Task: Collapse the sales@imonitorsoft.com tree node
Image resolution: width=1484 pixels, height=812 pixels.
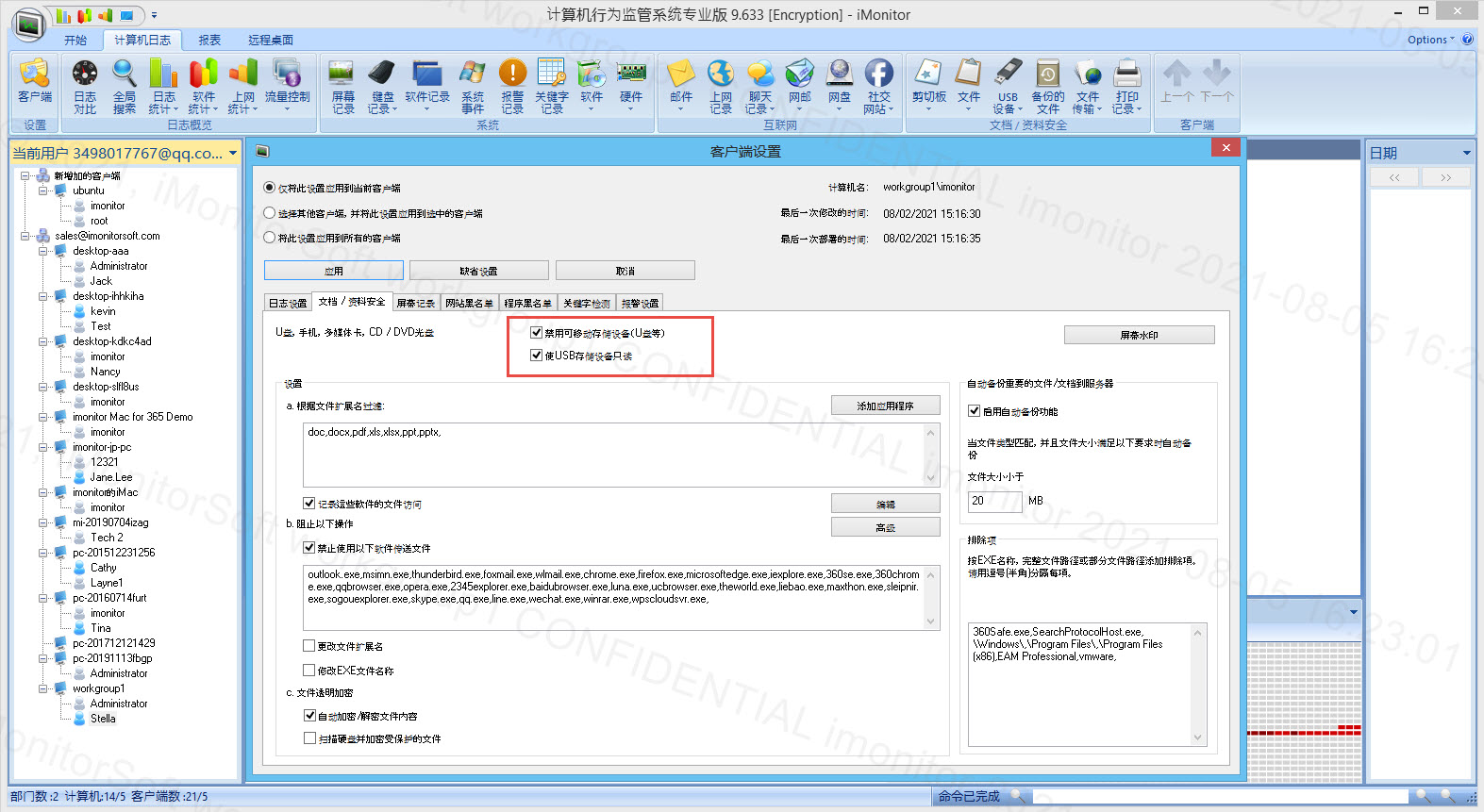Action: (25, 236)
